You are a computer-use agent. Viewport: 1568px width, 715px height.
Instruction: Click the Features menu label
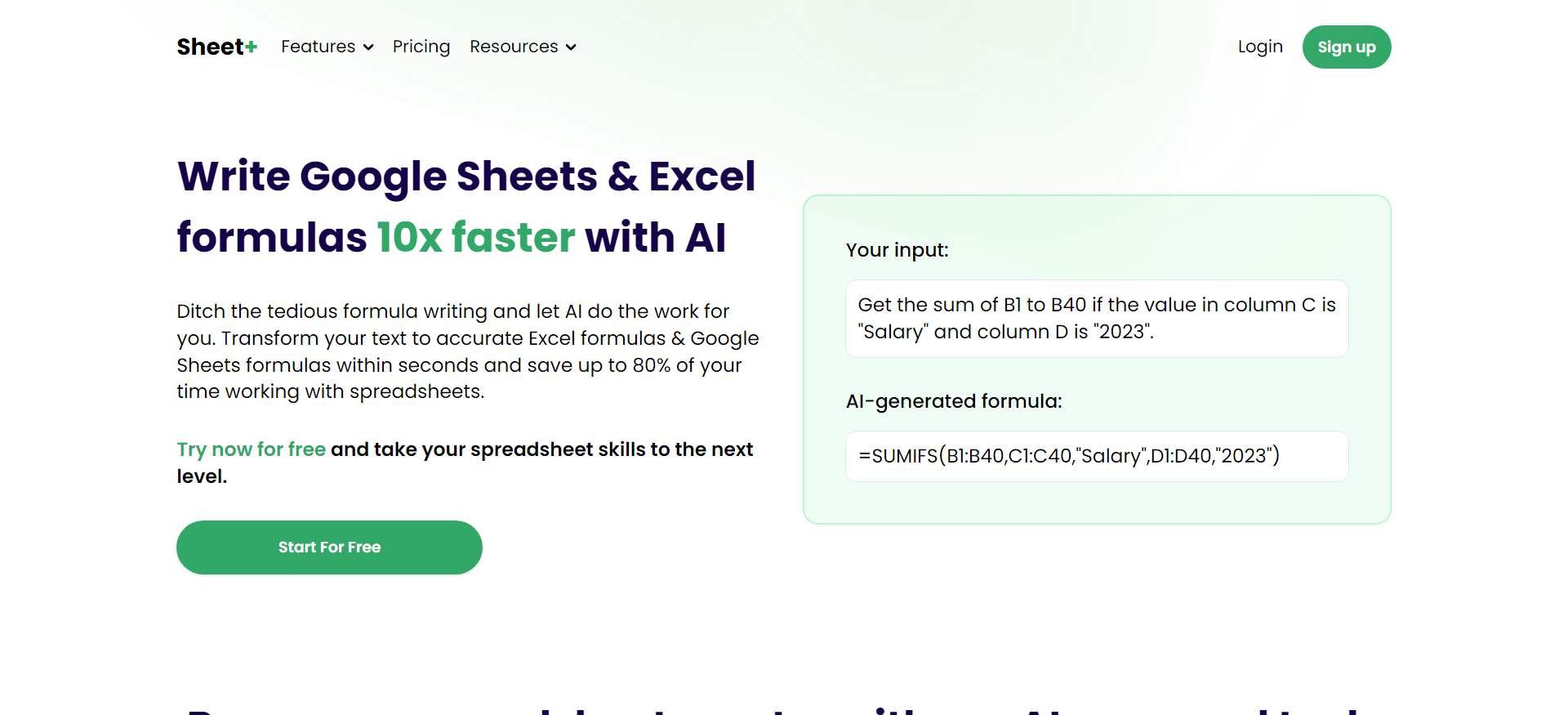click(318, 47)
